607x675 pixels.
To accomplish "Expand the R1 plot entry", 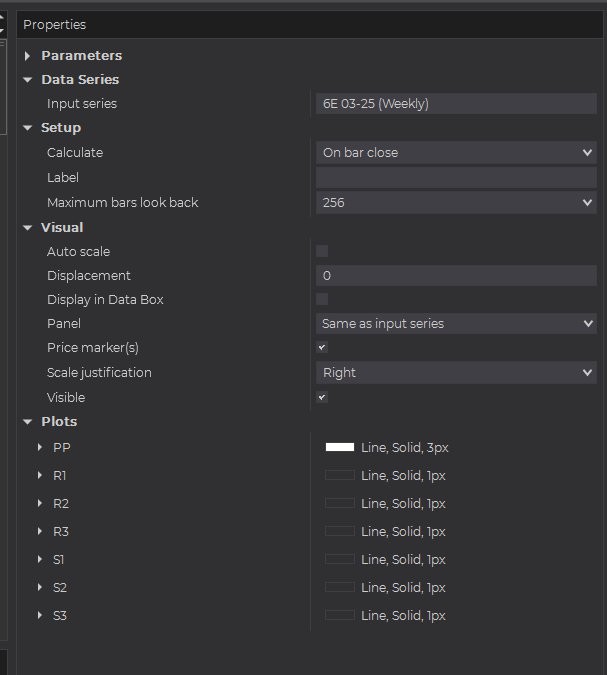I will tap(40, 475).
